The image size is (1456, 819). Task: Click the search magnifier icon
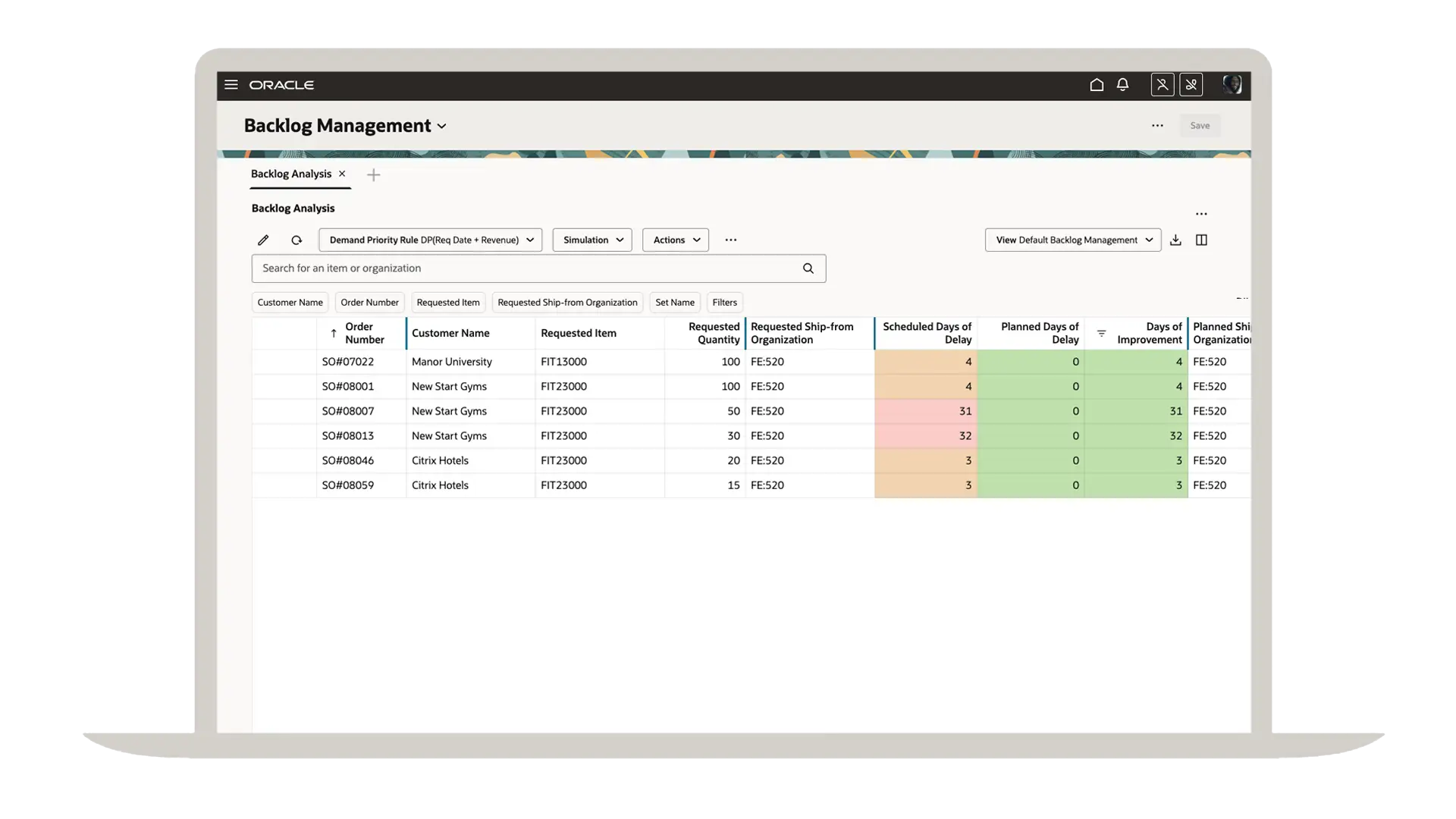[808, 268]
